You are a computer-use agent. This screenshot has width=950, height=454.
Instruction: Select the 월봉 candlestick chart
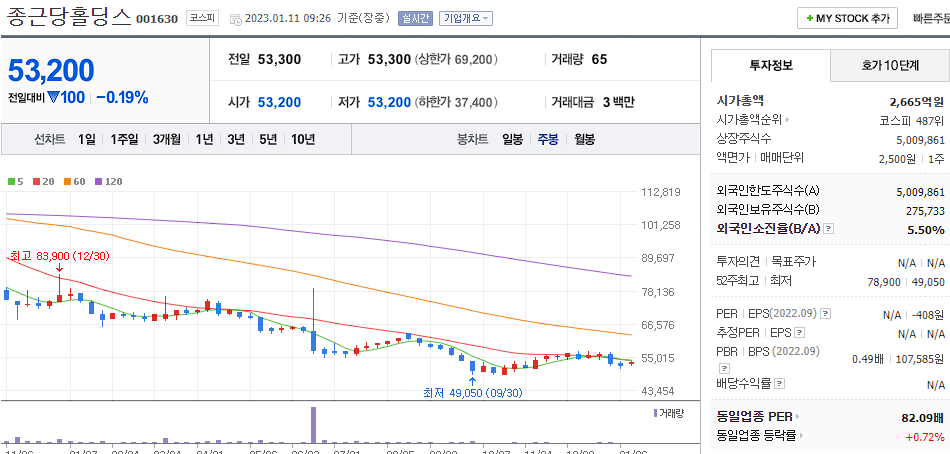pos(585,139)
